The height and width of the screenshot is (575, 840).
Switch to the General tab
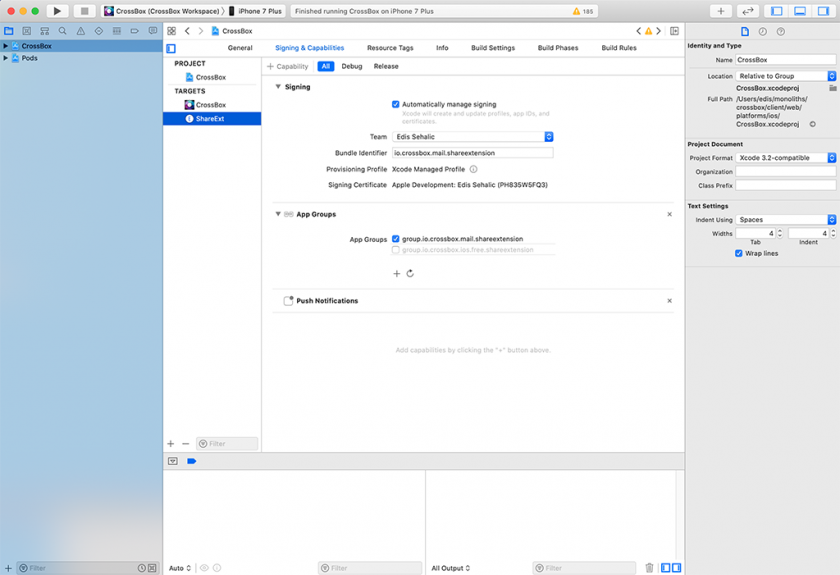coord(240,48)
